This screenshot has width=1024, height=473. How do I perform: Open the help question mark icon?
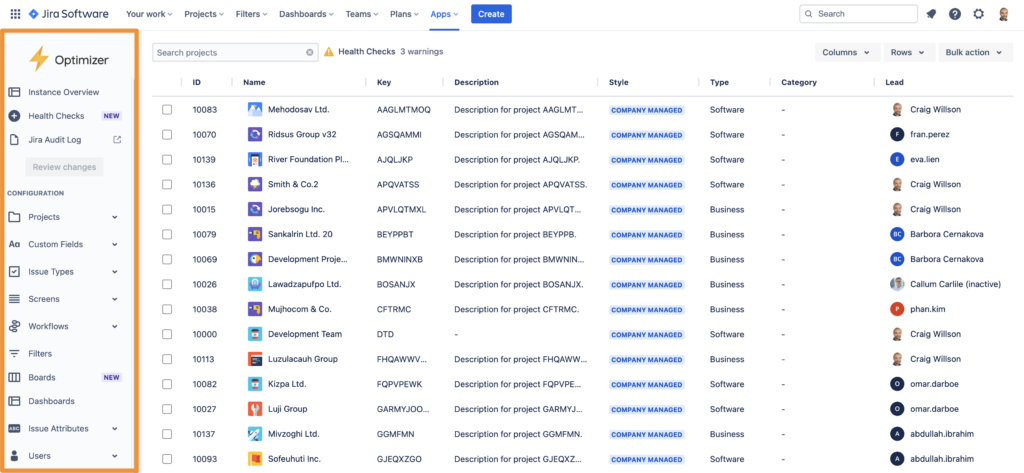(955, 14)
